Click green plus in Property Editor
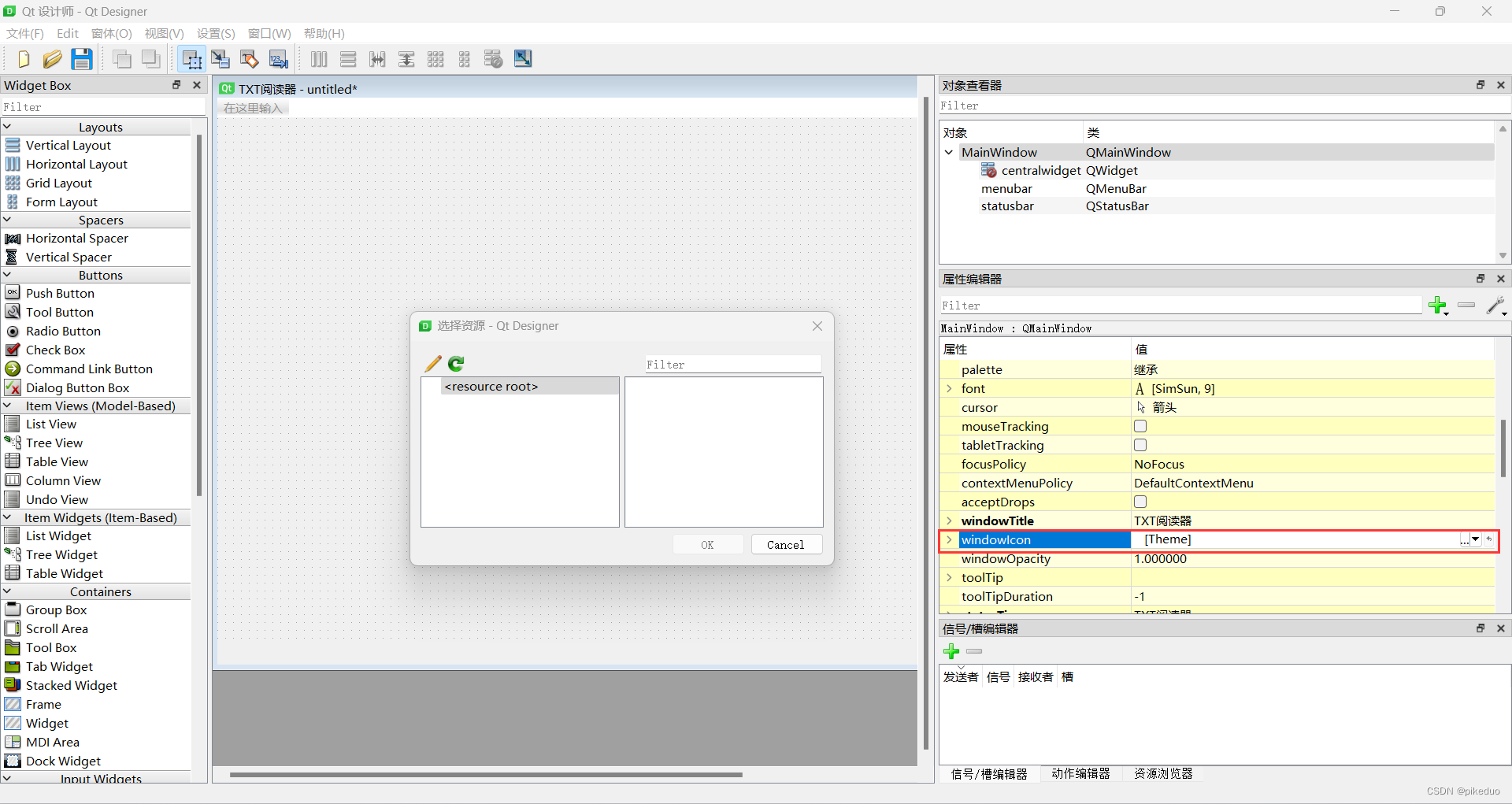This screenshot has width=1512, height=804. 1437,306
